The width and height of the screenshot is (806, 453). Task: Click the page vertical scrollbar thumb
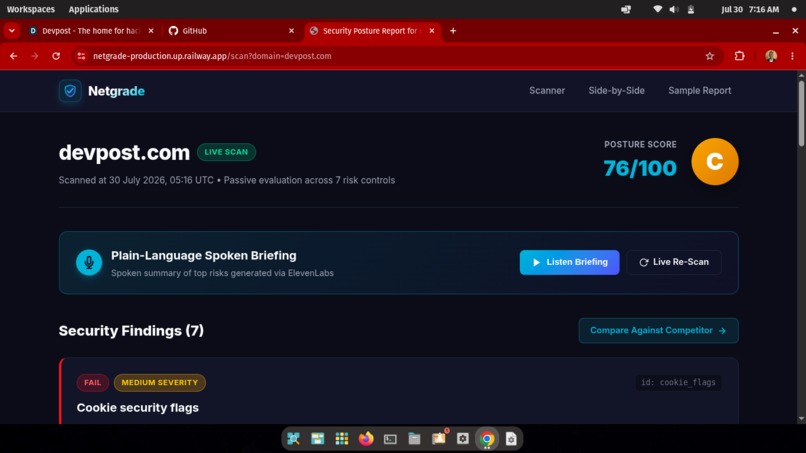tap(801, 113)
